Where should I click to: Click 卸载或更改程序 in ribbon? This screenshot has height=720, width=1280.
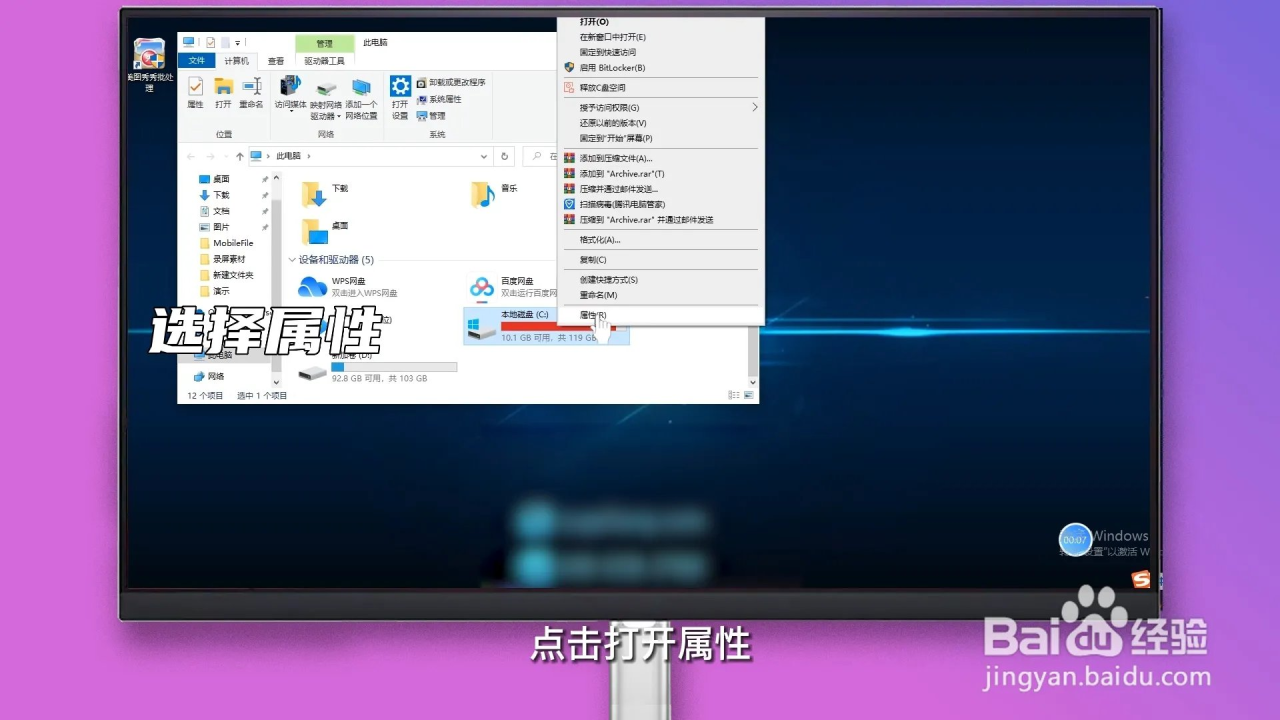click(451, 83)
